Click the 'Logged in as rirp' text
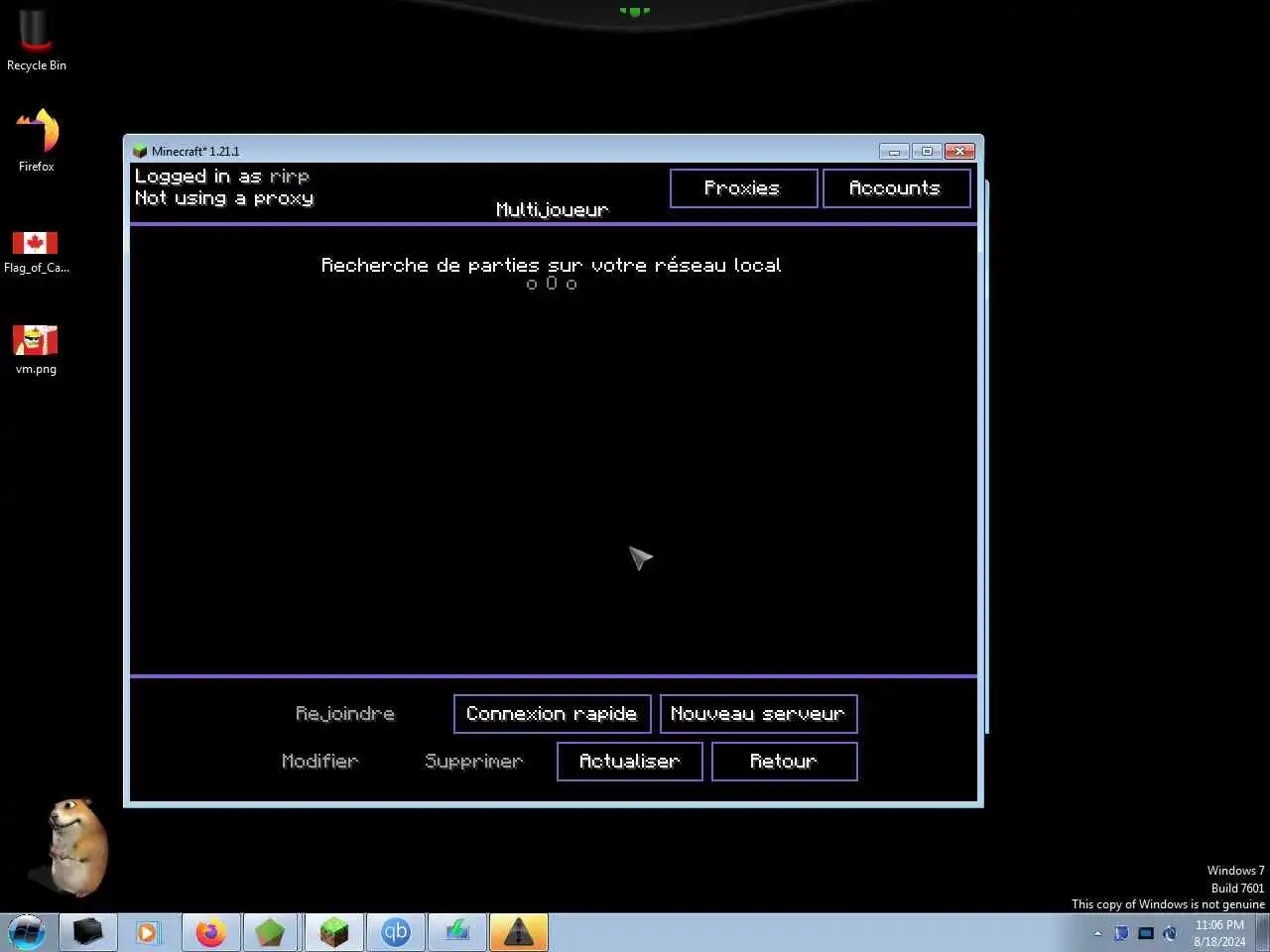Viewport: 1270px width, 952px height. [x=222, y=177]
